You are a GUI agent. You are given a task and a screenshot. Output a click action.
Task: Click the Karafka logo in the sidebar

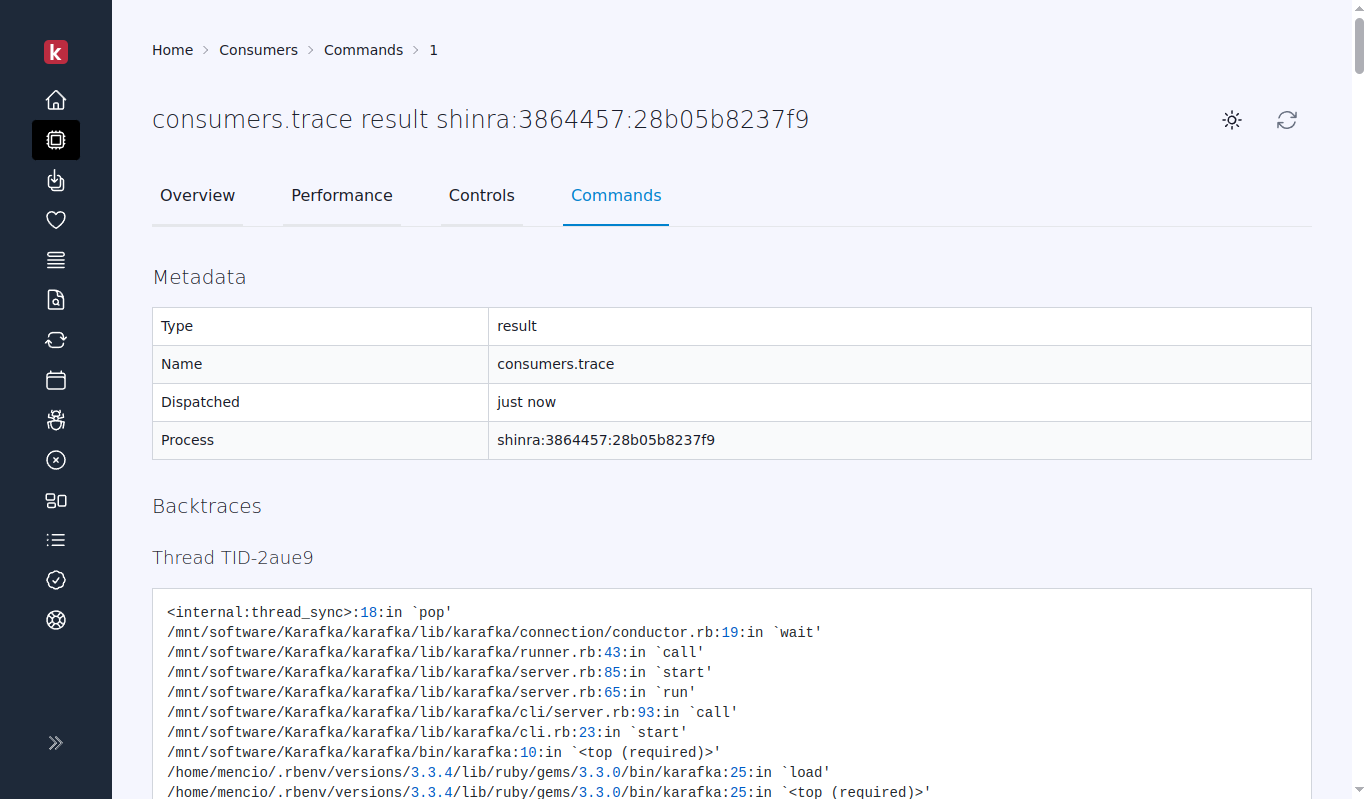pos(56,52)
